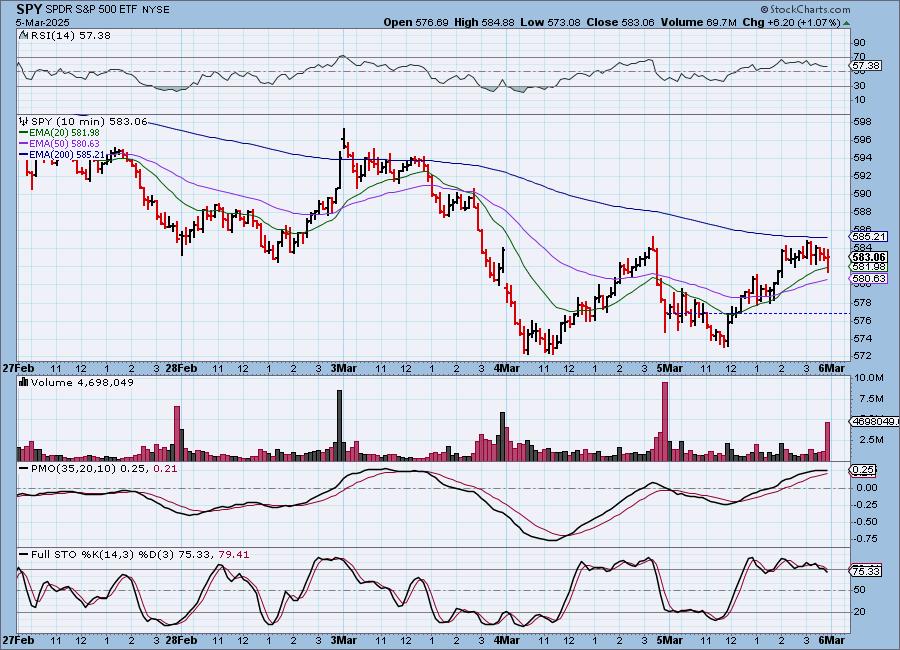
Task: Click the SPY (10 min) 583.06 legend
Action: click(89, 122)
